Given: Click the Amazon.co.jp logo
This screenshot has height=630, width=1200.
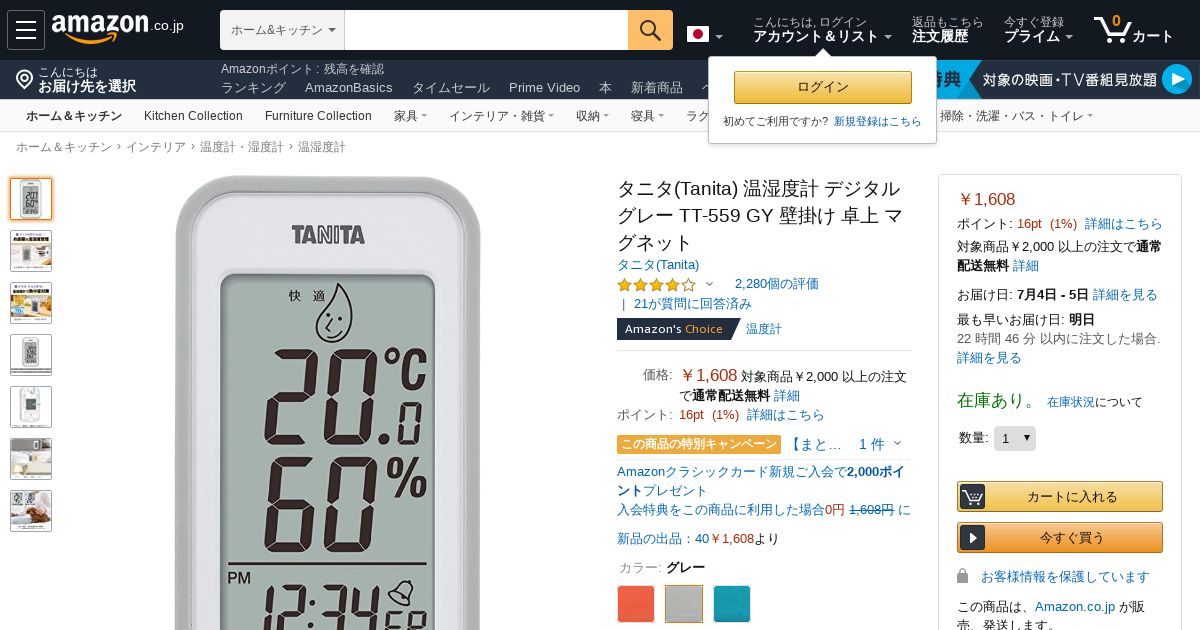Looking at the screenshot, I should tap(118, 29).
